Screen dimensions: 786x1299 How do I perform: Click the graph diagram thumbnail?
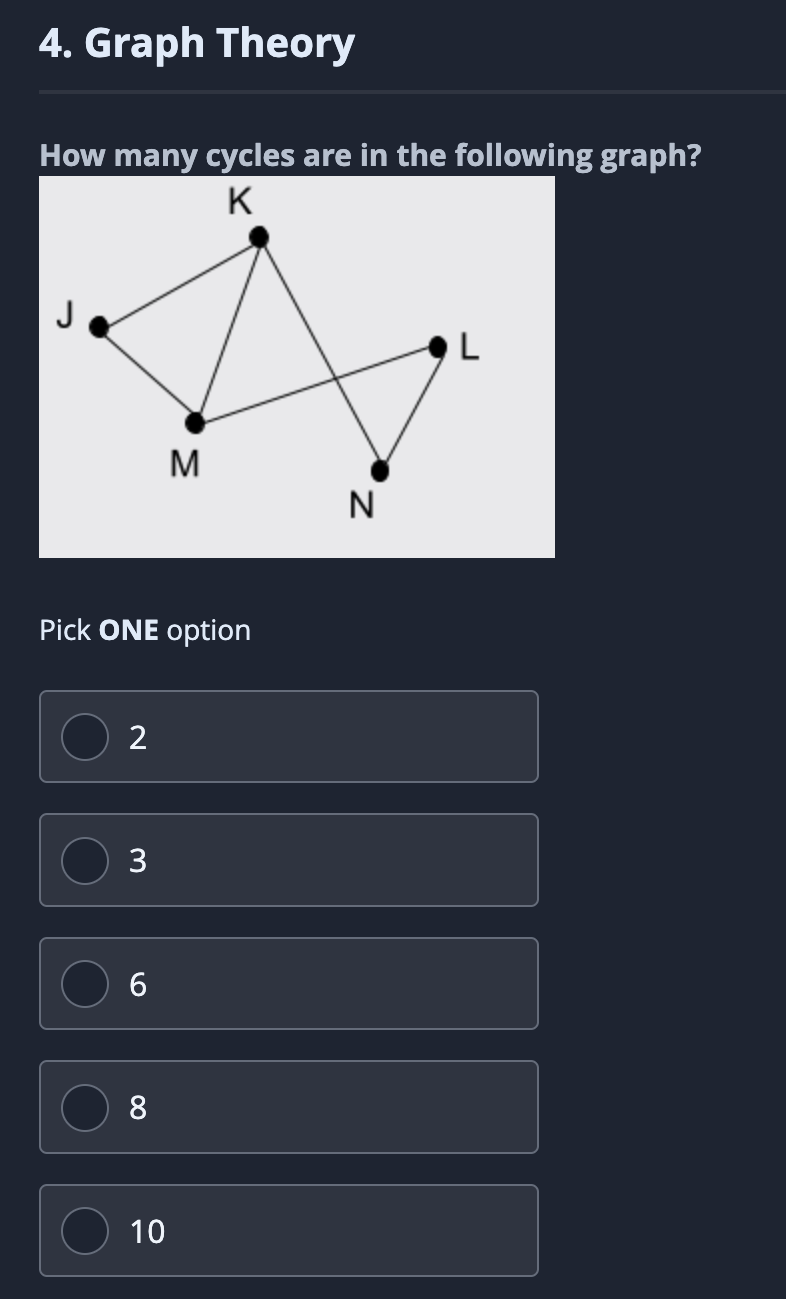[297, 367]
